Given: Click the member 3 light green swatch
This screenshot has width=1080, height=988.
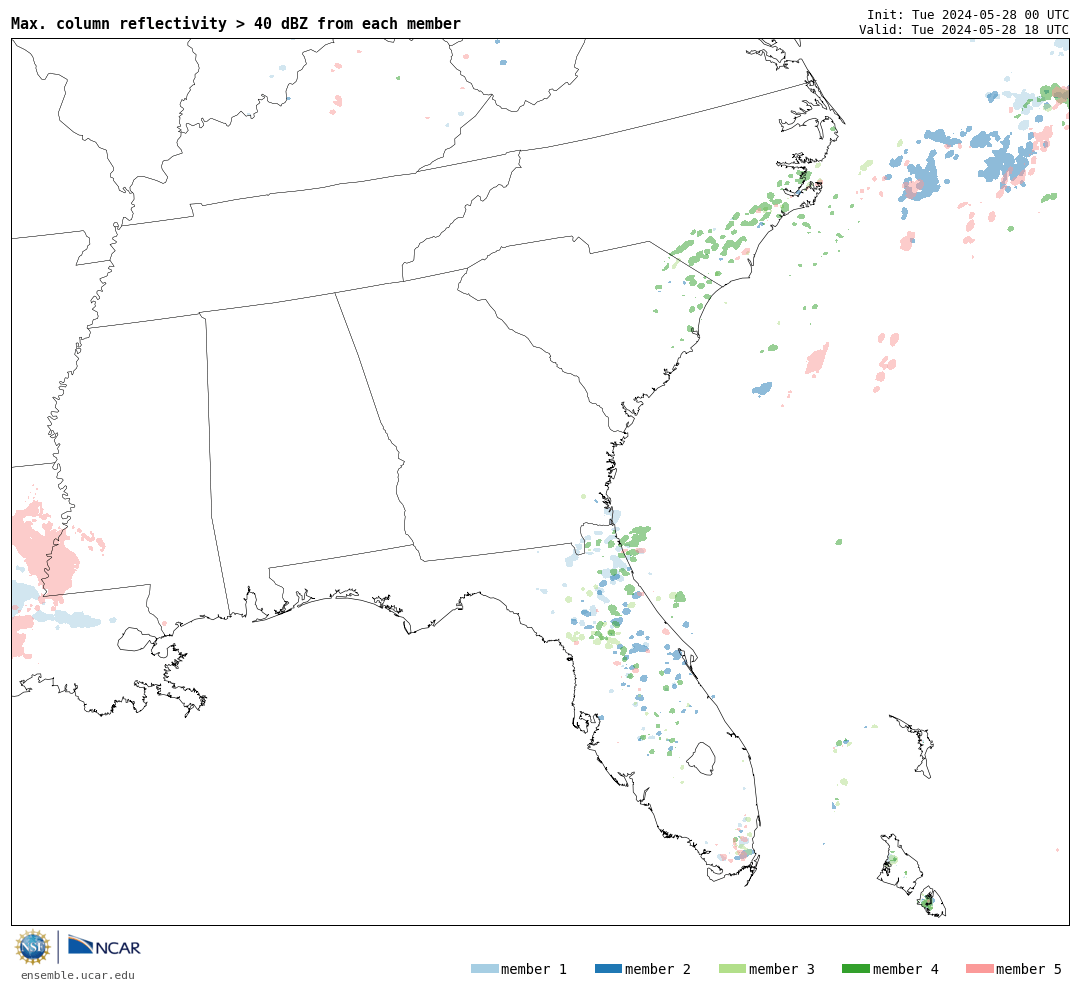Looking at the screenshot, I should (x=732, y=969).
